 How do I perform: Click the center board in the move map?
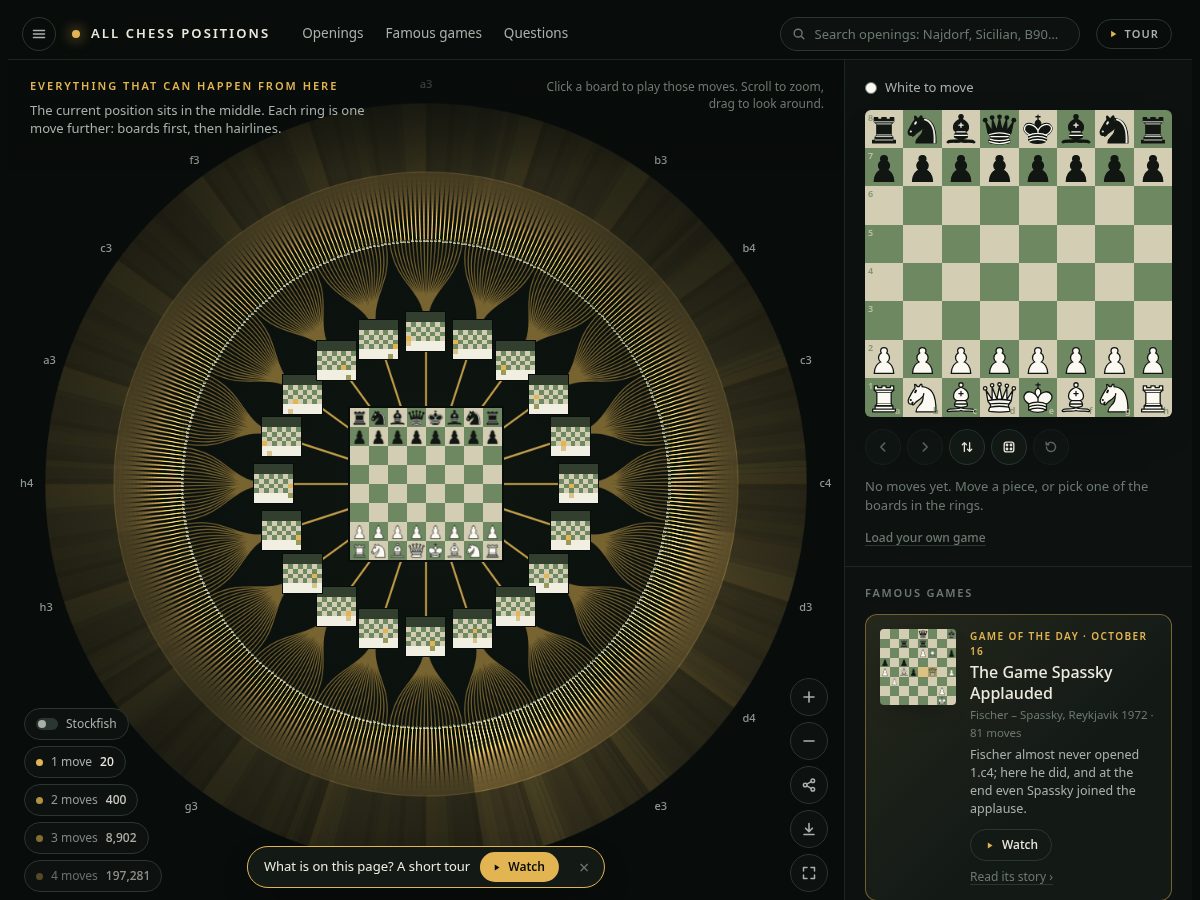pos(426,484)
